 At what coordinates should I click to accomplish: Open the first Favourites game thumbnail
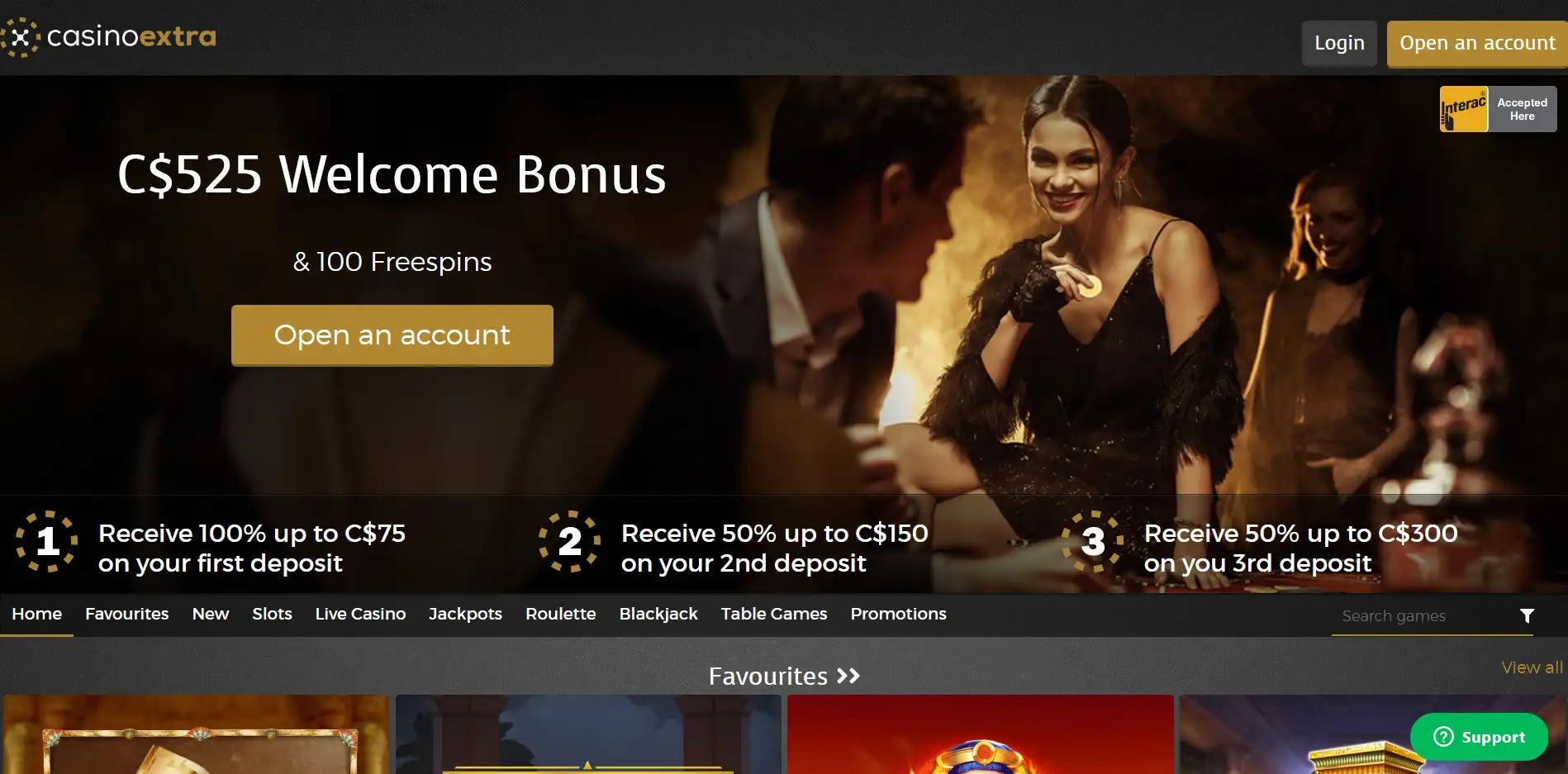coord(196,734)
